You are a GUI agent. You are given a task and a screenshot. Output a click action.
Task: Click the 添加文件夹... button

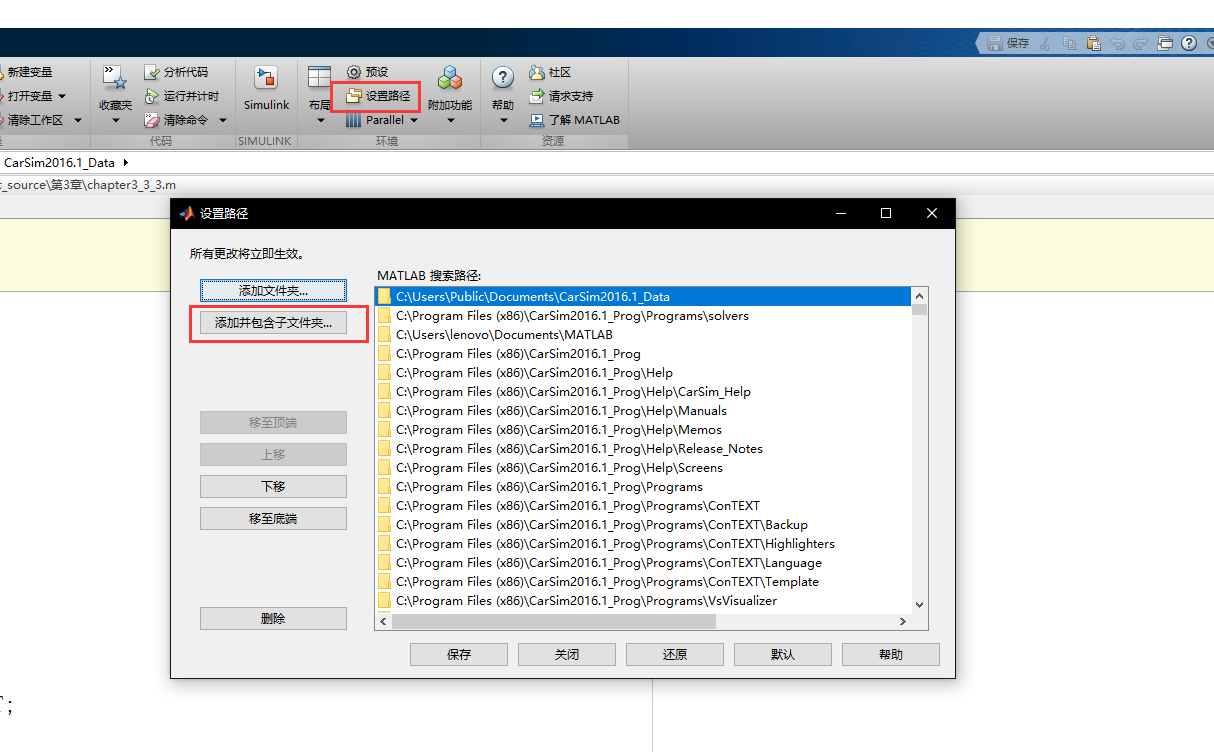coord(273,291)
